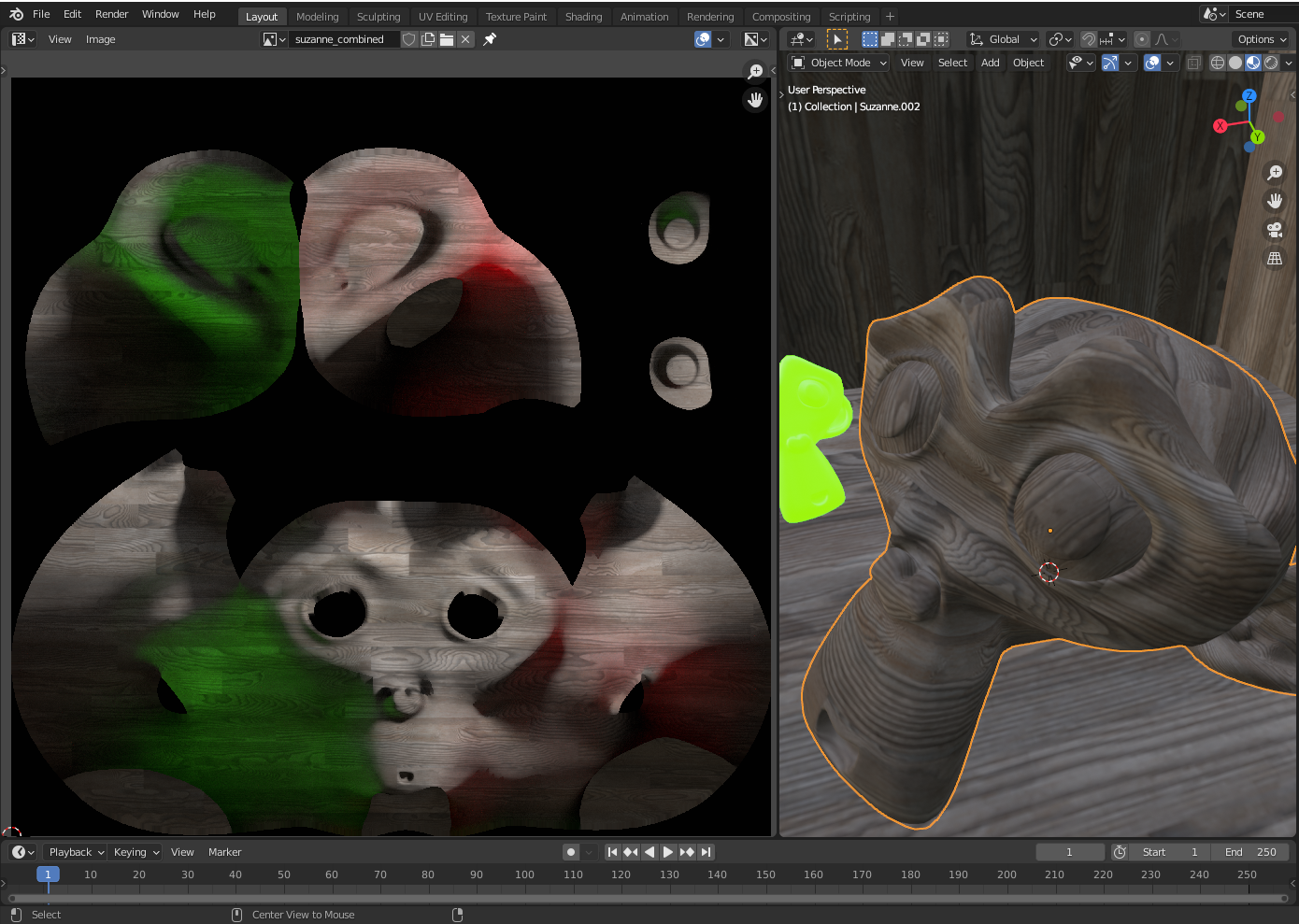Switch to orthographic/perspective grid icon
The image size is (1299, 924).
pyautogui.click(x=1275, y=259)
